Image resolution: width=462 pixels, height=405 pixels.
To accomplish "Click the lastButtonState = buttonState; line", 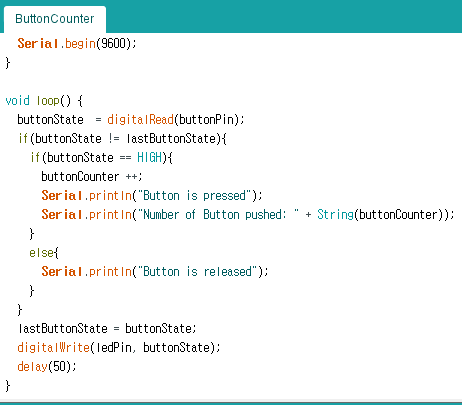I will pos(107,329).
